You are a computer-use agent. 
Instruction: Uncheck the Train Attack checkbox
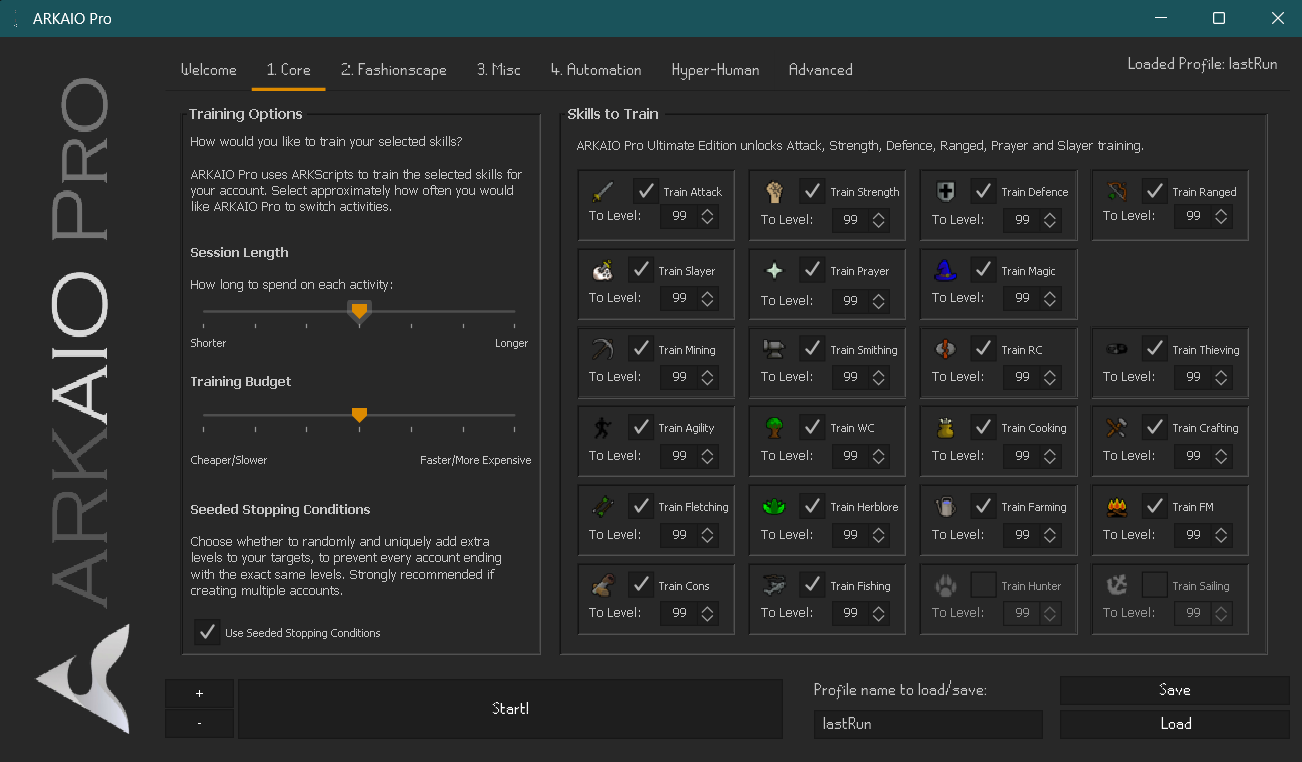[645, 191]
